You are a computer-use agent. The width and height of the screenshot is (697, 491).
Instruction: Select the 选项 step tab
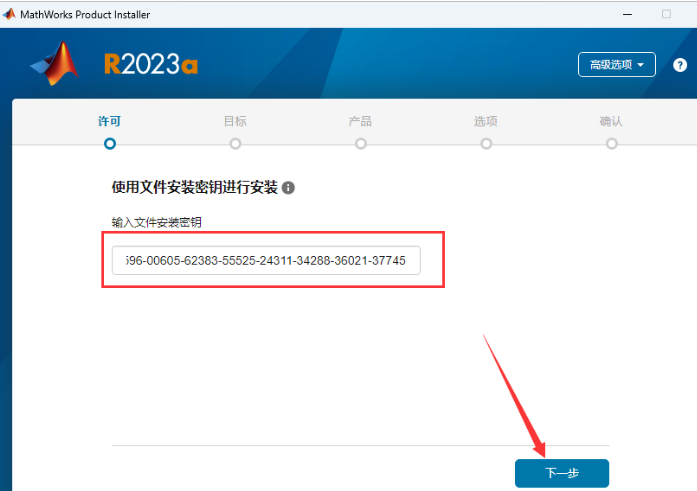(485, 121)
